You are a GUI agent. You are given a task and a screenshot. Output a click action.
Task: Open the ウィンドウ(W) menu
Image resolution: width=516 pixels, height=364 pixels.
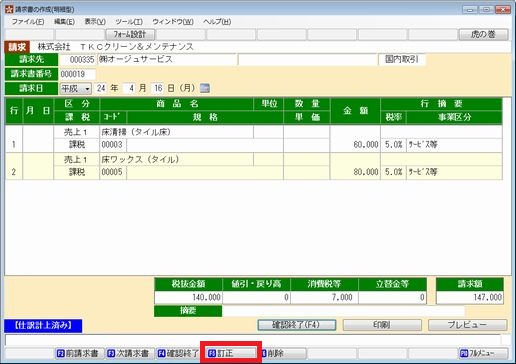pos(173,22)
